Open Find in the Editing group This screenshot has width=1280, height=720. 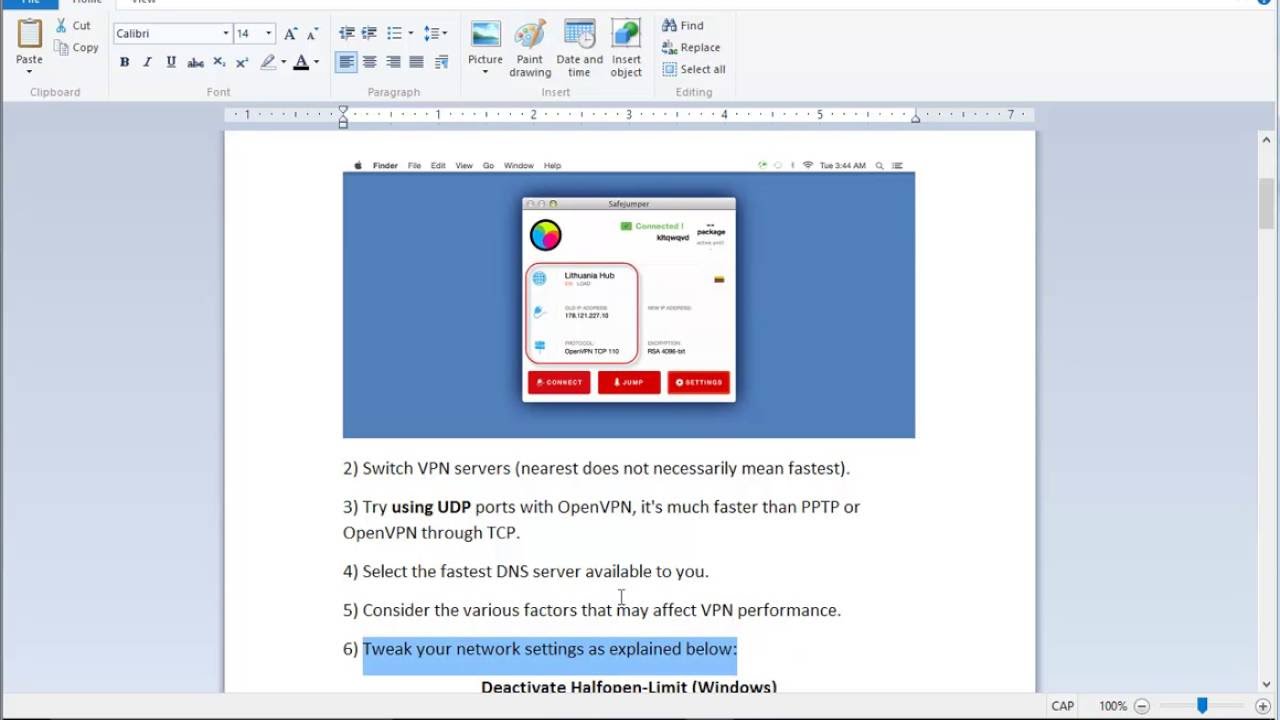683,25
